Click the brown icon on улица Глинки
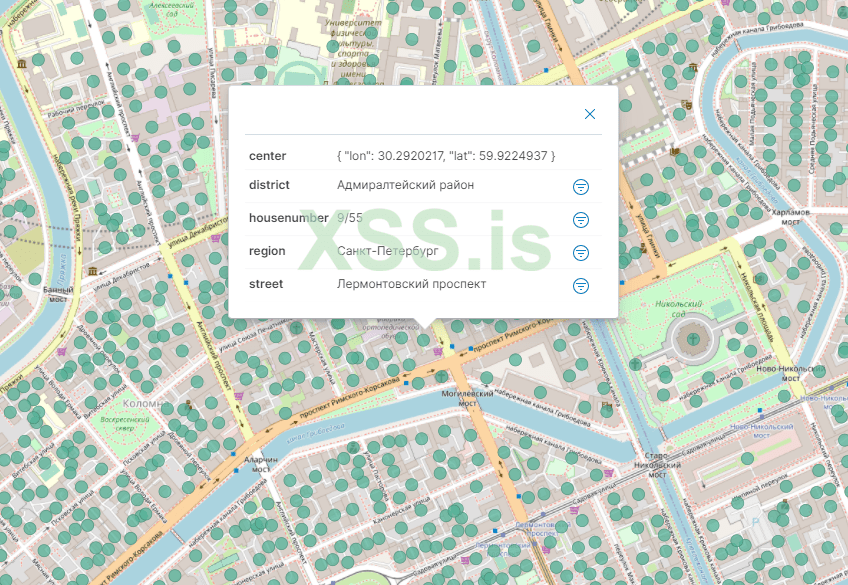The width and height of the screenshot is (848, 585). pos(643,248)
